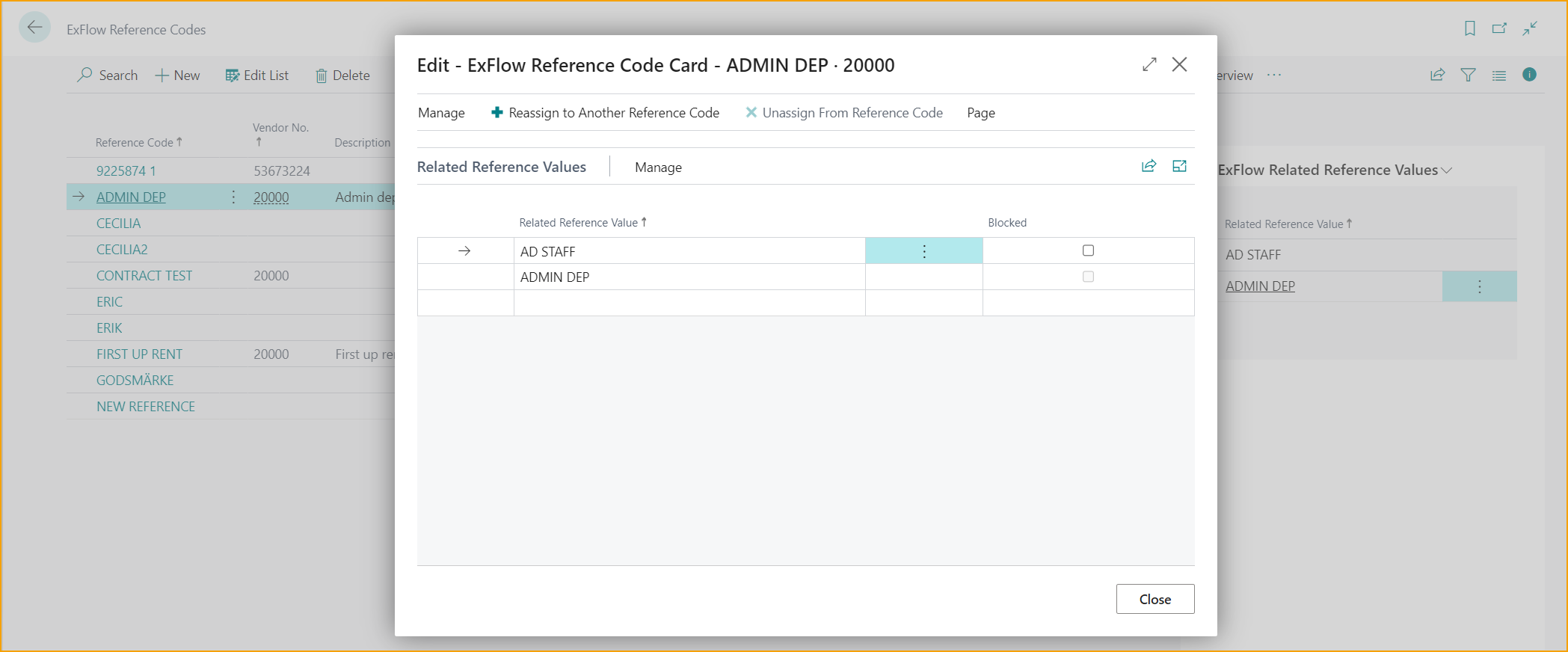Open the ERIK reference code

[x=109, y=328]
